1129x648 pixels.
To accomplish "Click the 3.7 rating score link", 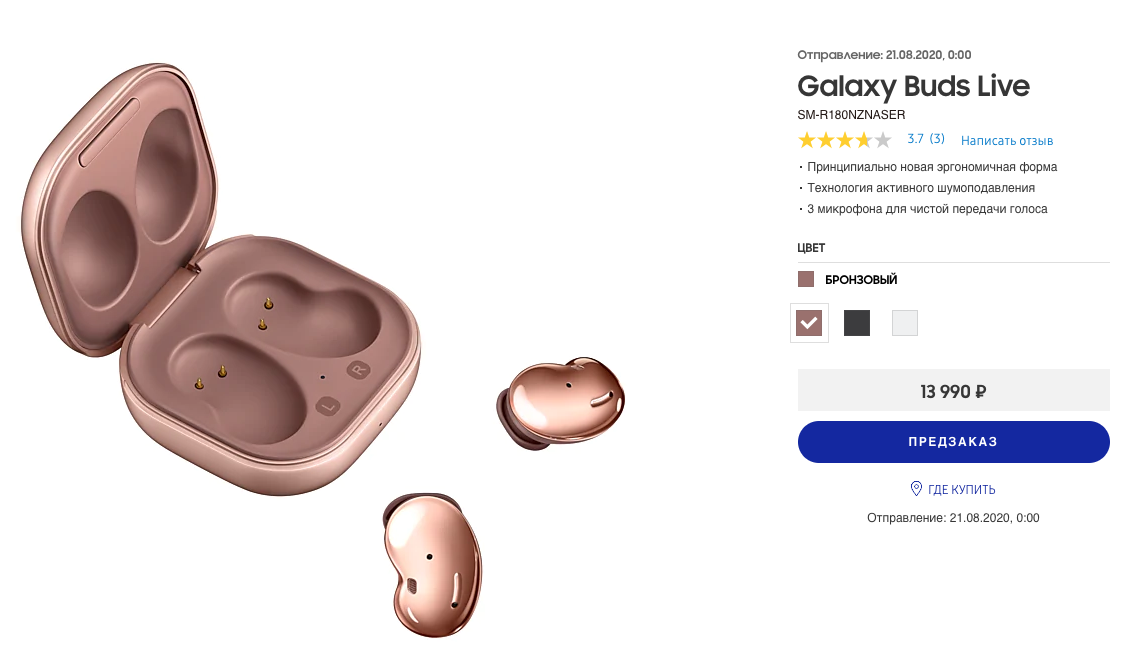I will tap(915, 139).
